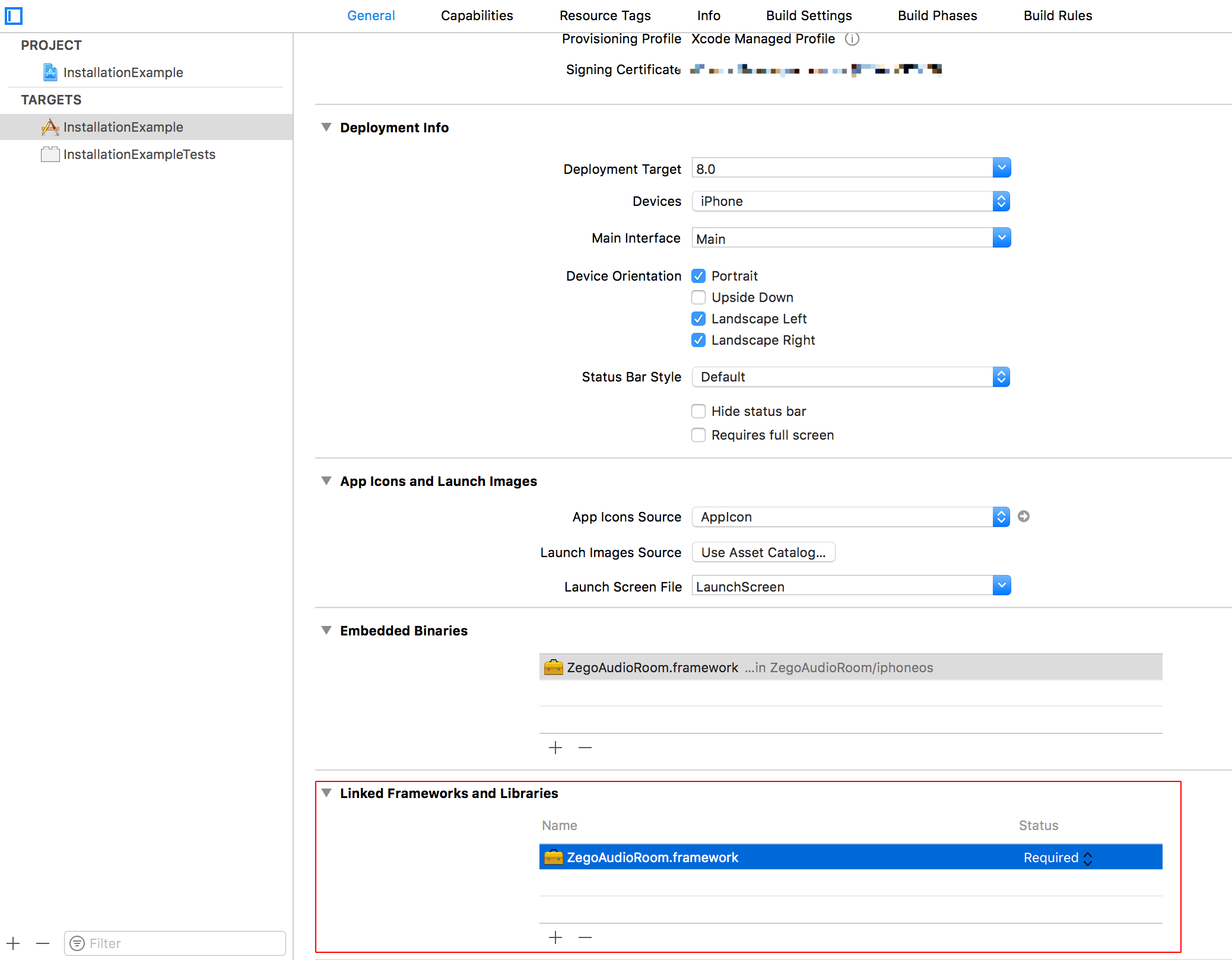This screenshot has width=1232, height=960.
Task: Click the Deployment Target 8.0 field
Action: [x=843, y=168]
